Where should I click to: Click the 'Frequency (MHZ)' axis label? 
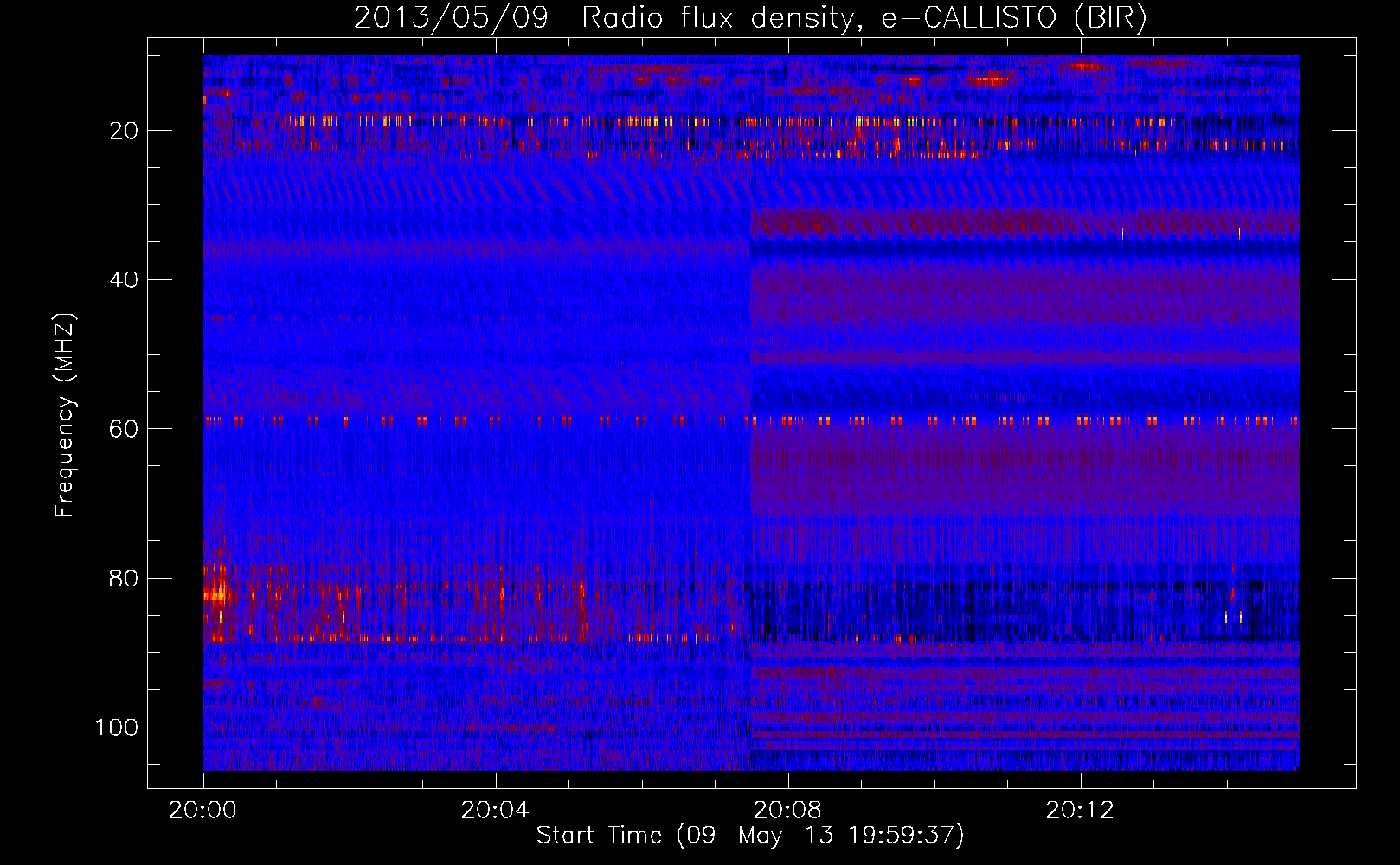point(65,415)
